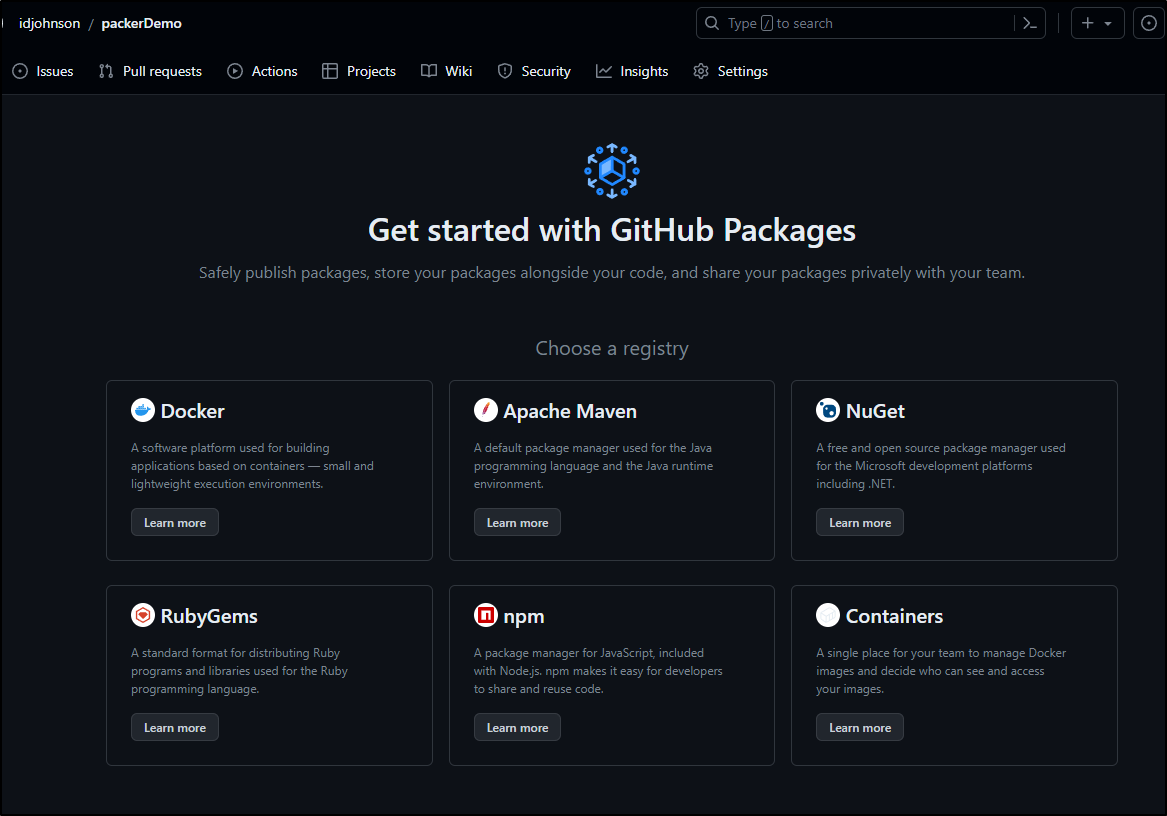1167x816 pixels.
Task: Open the idjohnson owner link
Action: coord(49,23)
